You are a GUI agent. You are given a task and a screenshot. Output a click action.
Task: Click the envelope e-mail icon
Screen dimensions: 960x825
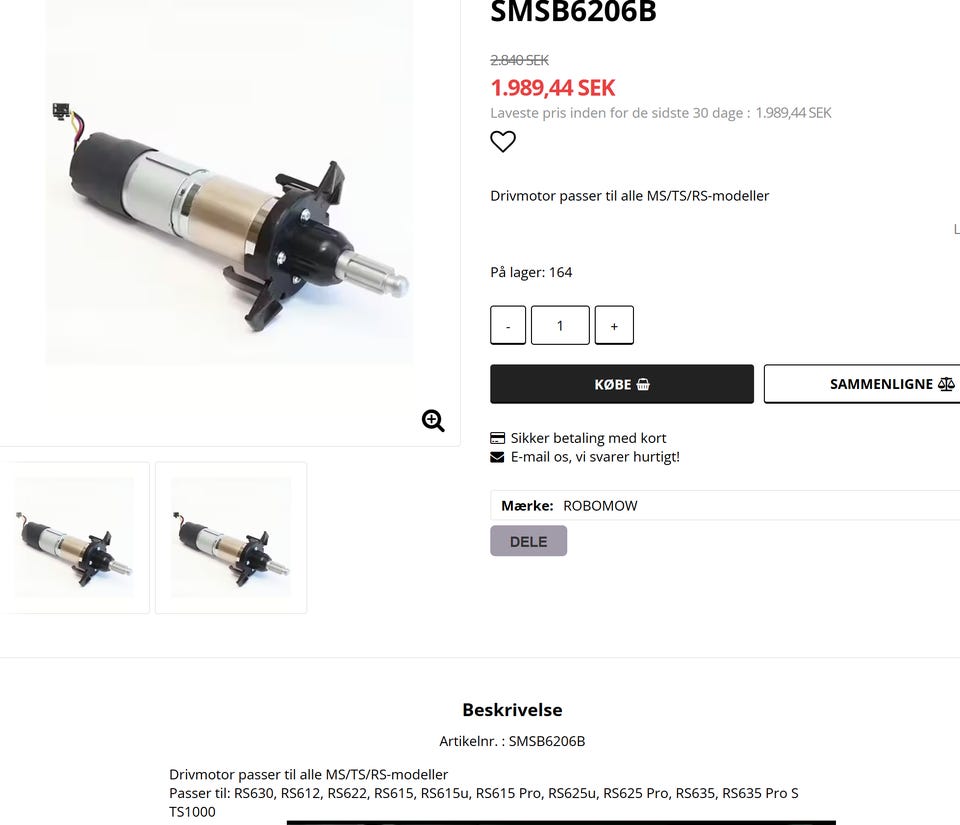[x=497, y=457]
